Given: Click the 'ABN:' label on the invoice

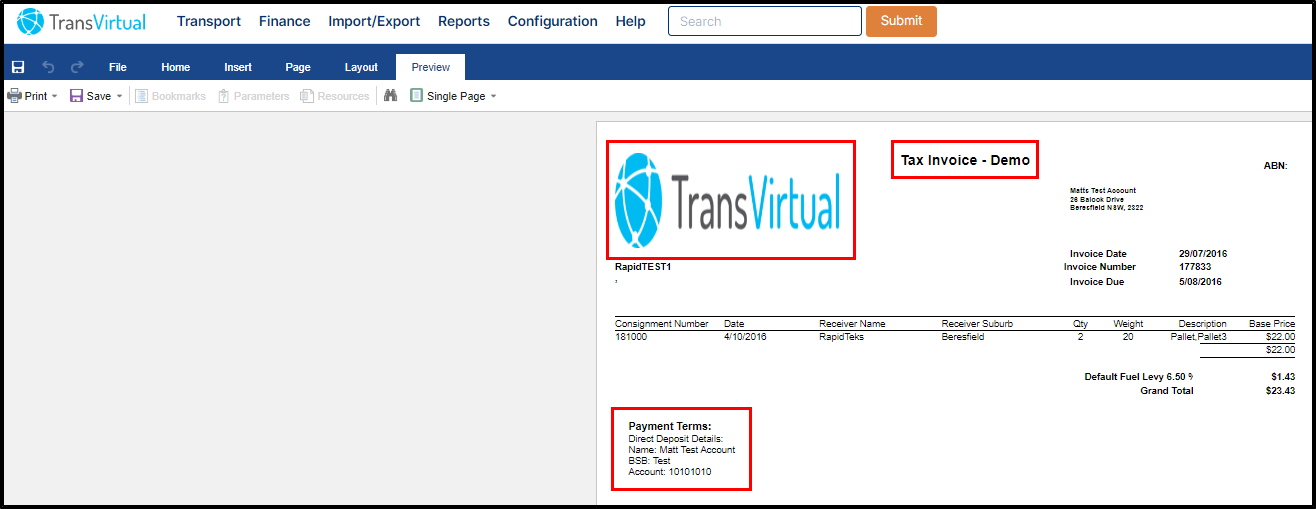Looking at the screenshot, I should click(1275, 166).
